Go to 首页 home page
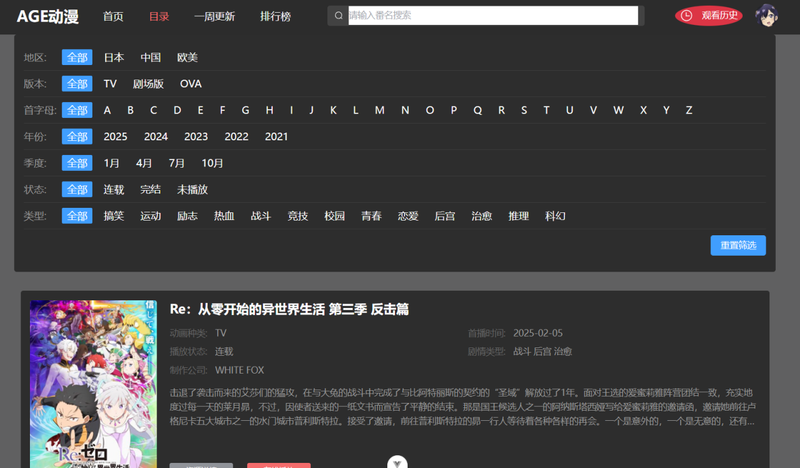The image size is (800, 468). (x=113, y=16)
